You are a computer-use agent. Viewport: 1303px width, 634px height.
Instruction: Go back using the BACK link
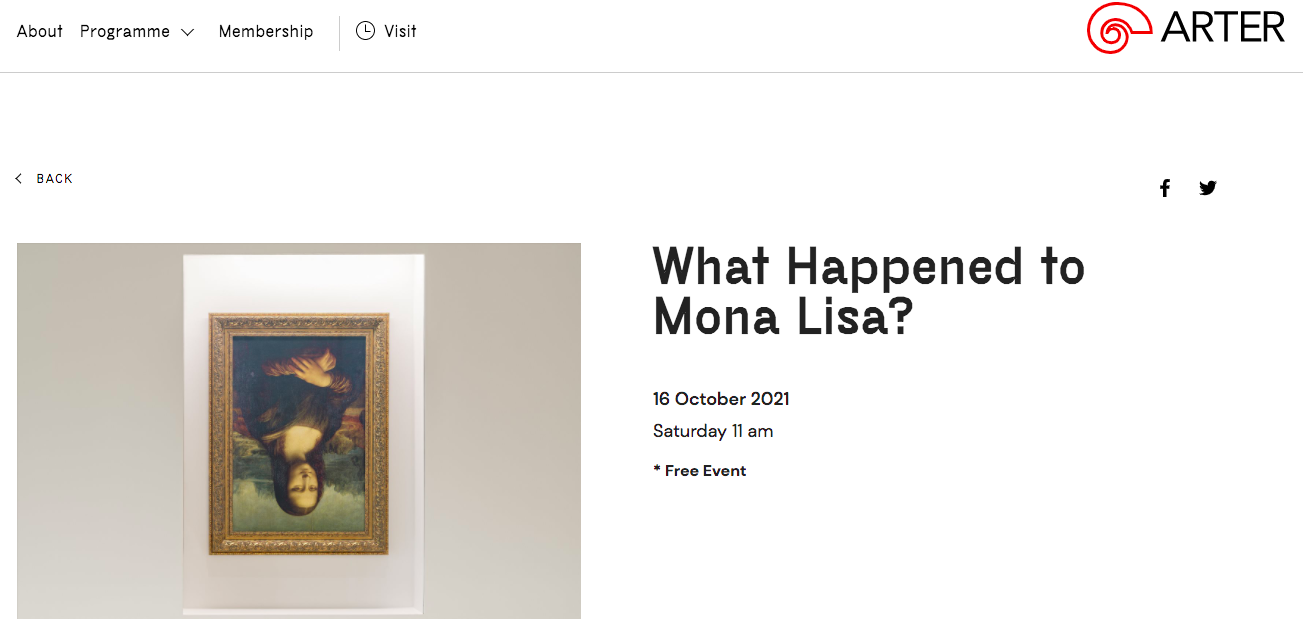pyautogui.click(x=55, y=179)
